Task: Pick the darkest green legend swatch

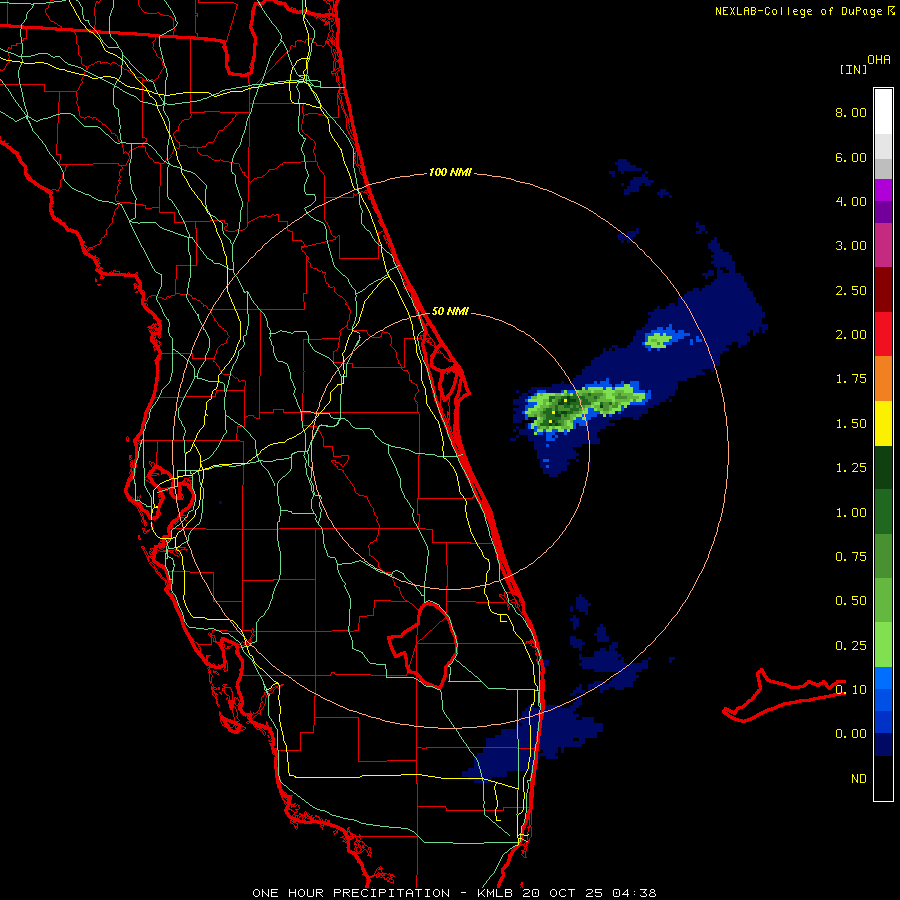Action: (x=883, y=467)
